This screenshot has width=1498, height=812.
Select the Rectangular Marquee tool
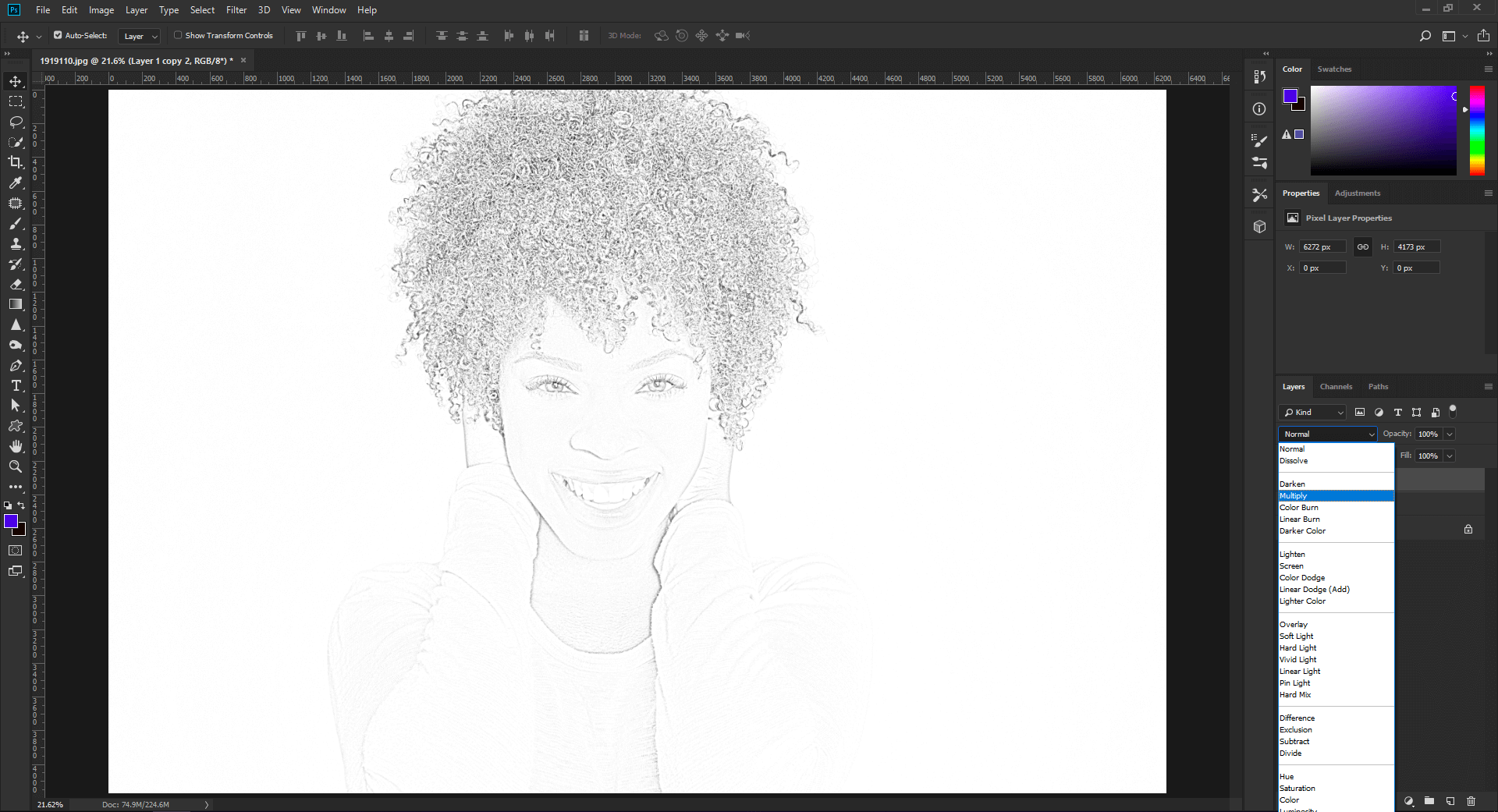pyautogui.click(x=15, y=101)
